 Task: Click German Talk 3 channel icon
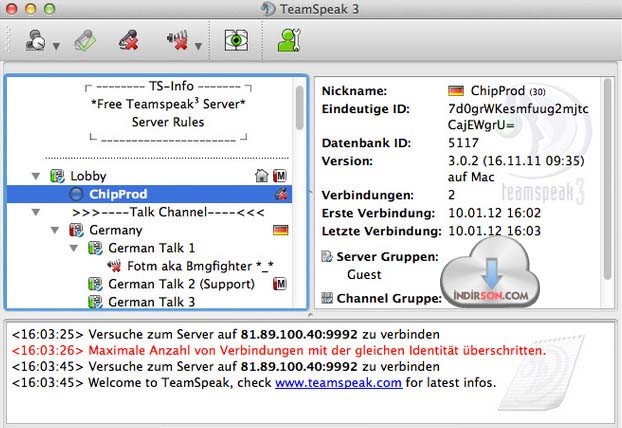pyautogui.click(x=95, y=302)
